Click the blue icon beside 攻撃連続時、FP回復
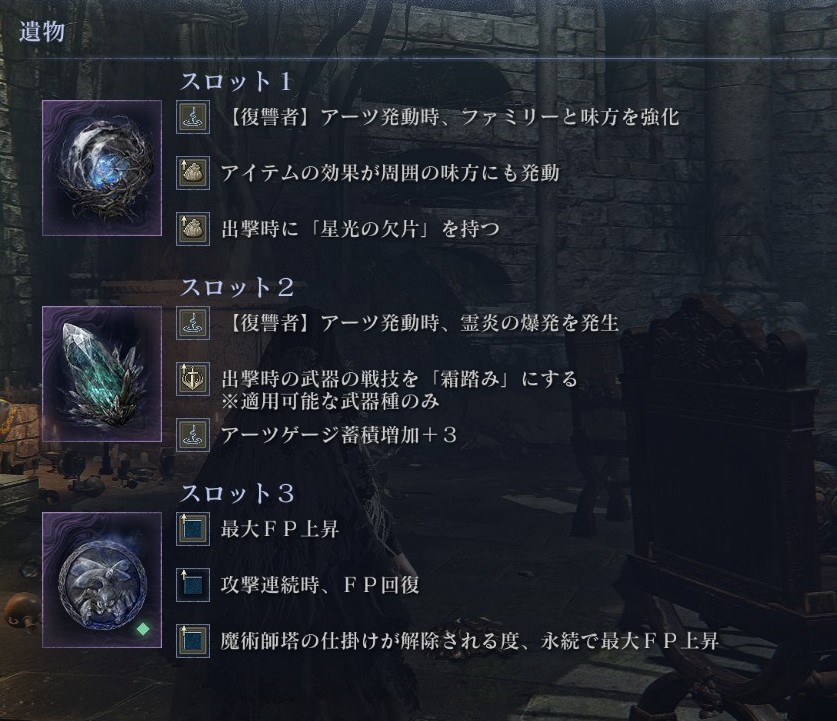The image size is (837, 721). pyautogui.click(x=193, y=585)
